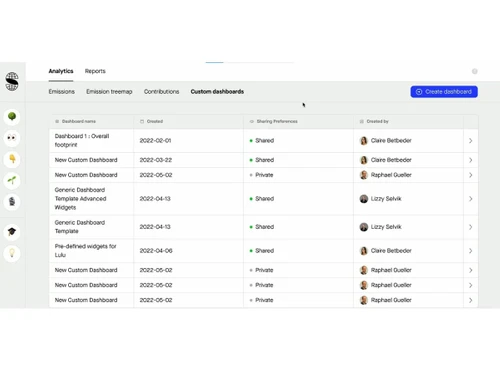500x375 pixels.
Task: Open the Emission treemap sub-tab
Action: pos(109,92)
